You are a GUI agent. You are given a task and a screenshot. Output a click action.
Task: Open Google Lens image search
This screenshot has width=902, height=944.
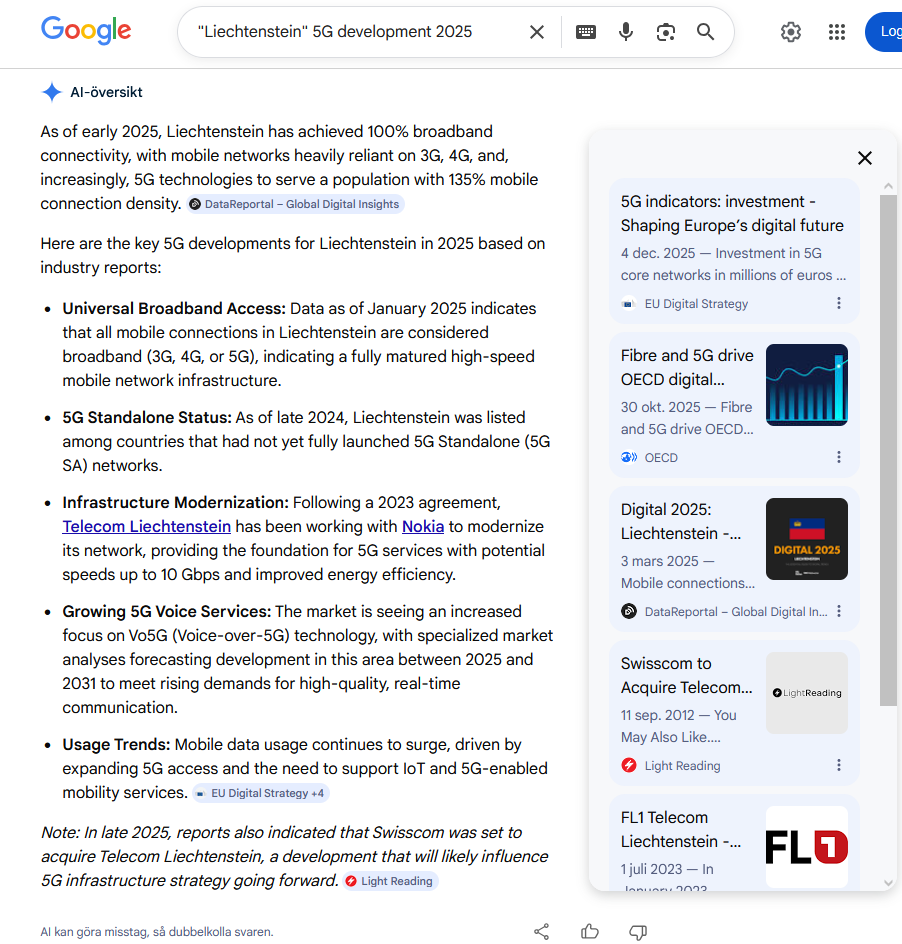[665, 32]
